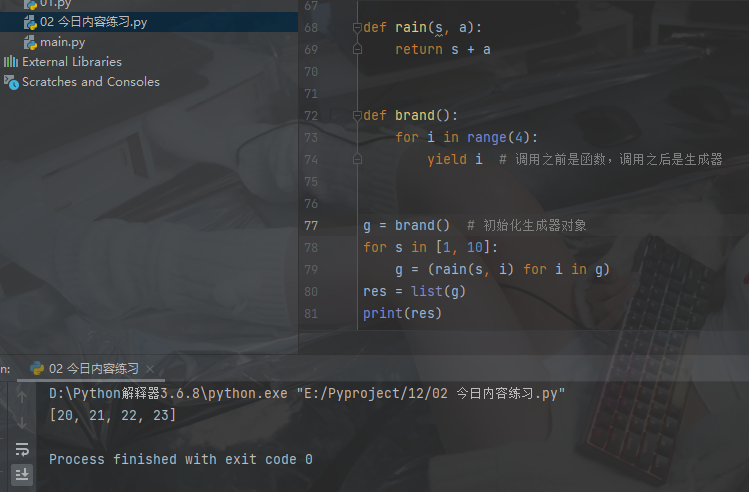Click the 'g = brand()' code line
Image resolution: width=749 pixels, height=492 pixels.
[x=407, y=225]
